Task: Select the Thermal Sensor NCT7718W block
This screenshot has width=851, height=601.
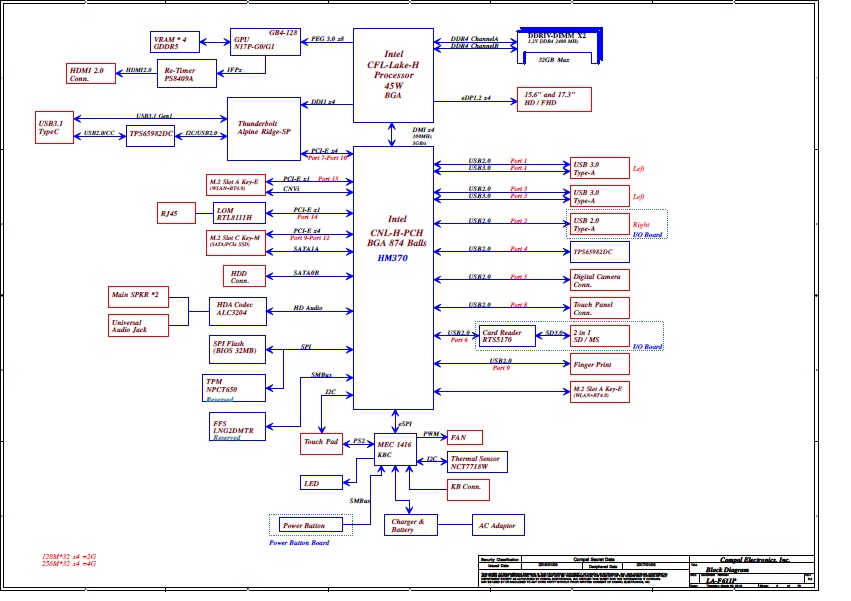Action: coord(477,462)
